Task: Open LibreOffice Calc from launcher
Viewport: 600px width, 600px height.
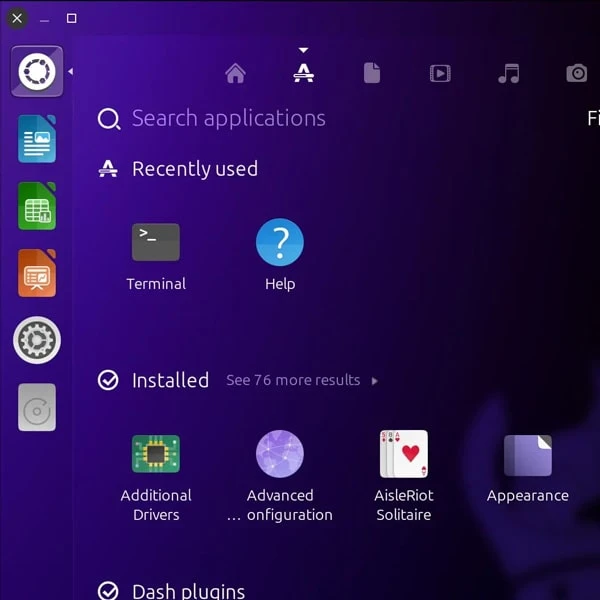Action: pyautogui.click(x=37, y=206)
